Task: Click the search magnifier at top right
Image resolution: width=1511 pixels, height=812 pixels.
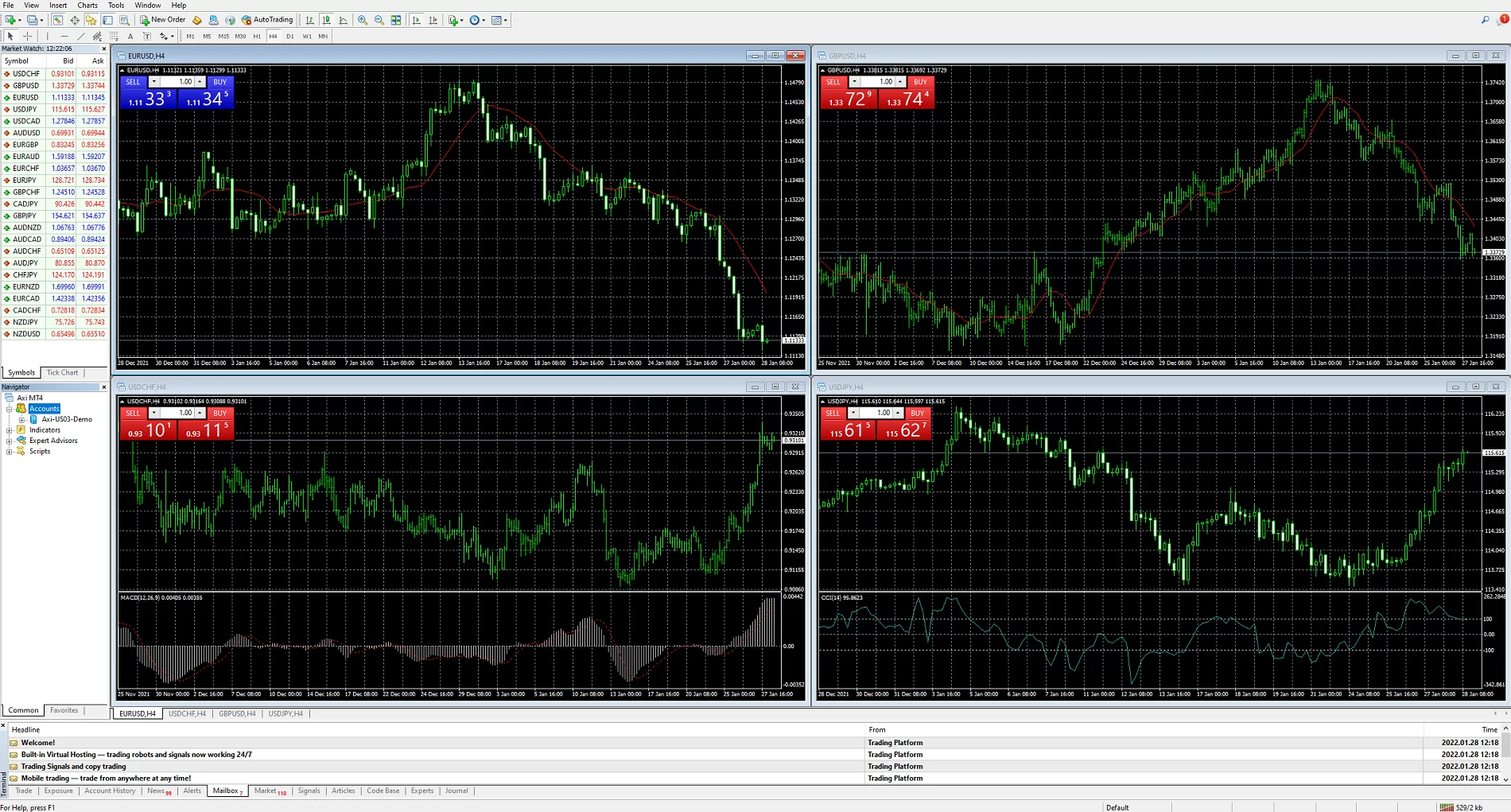Action: click(1485, 20)
